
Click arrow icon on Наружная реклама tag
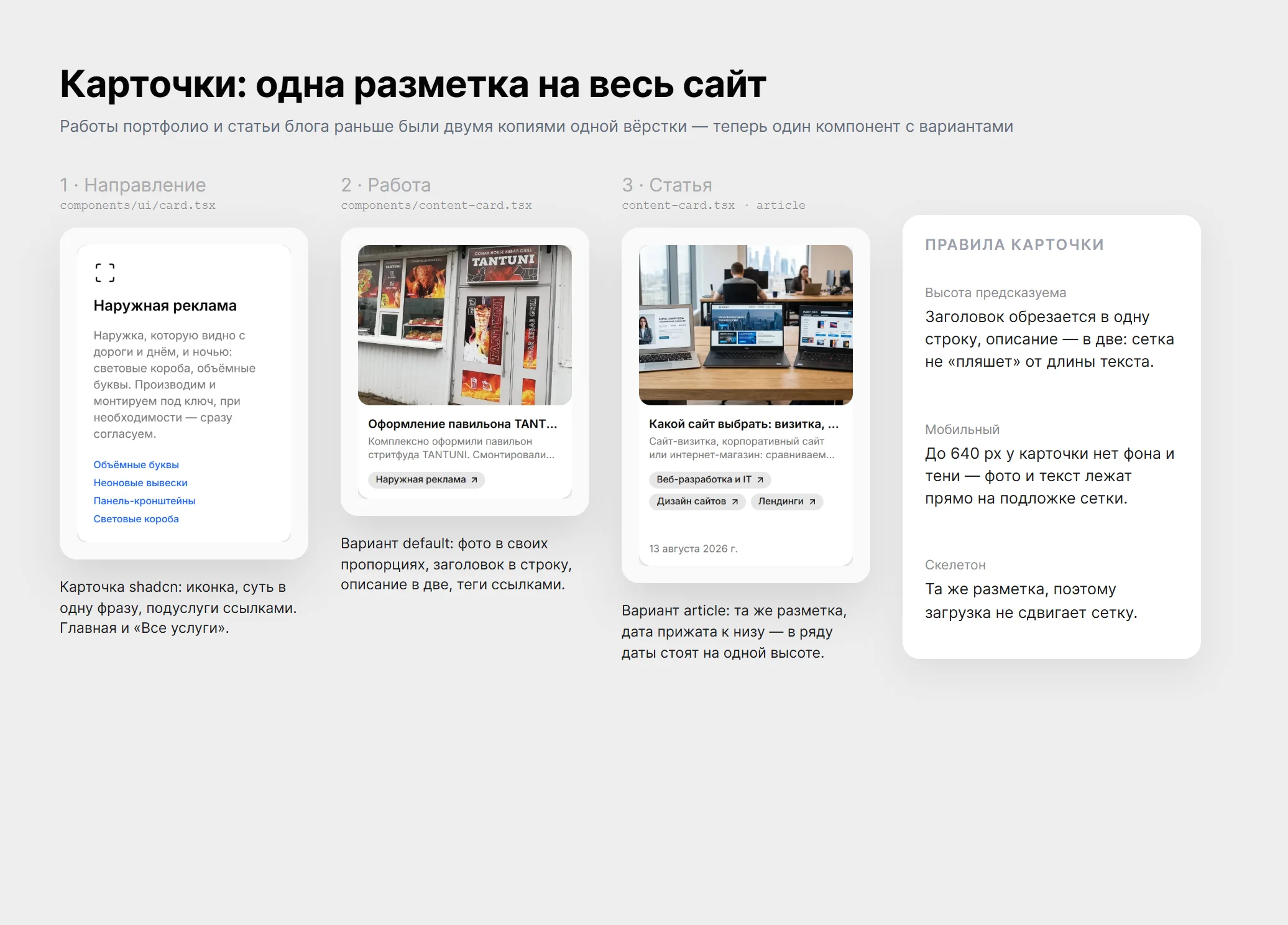(x=474, y=480)
